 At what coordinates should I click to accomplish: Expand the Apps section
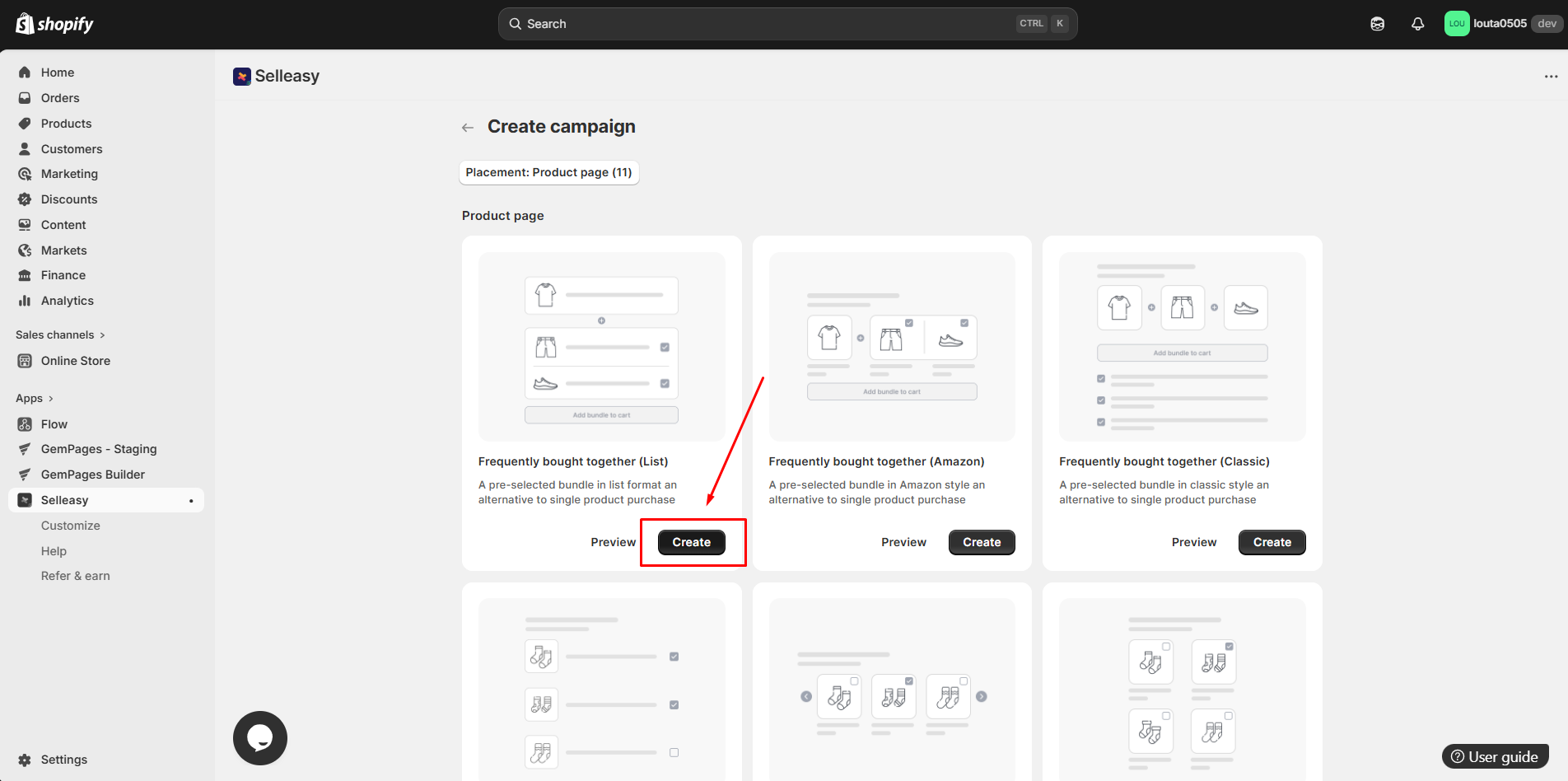click(x=35, y=398)
